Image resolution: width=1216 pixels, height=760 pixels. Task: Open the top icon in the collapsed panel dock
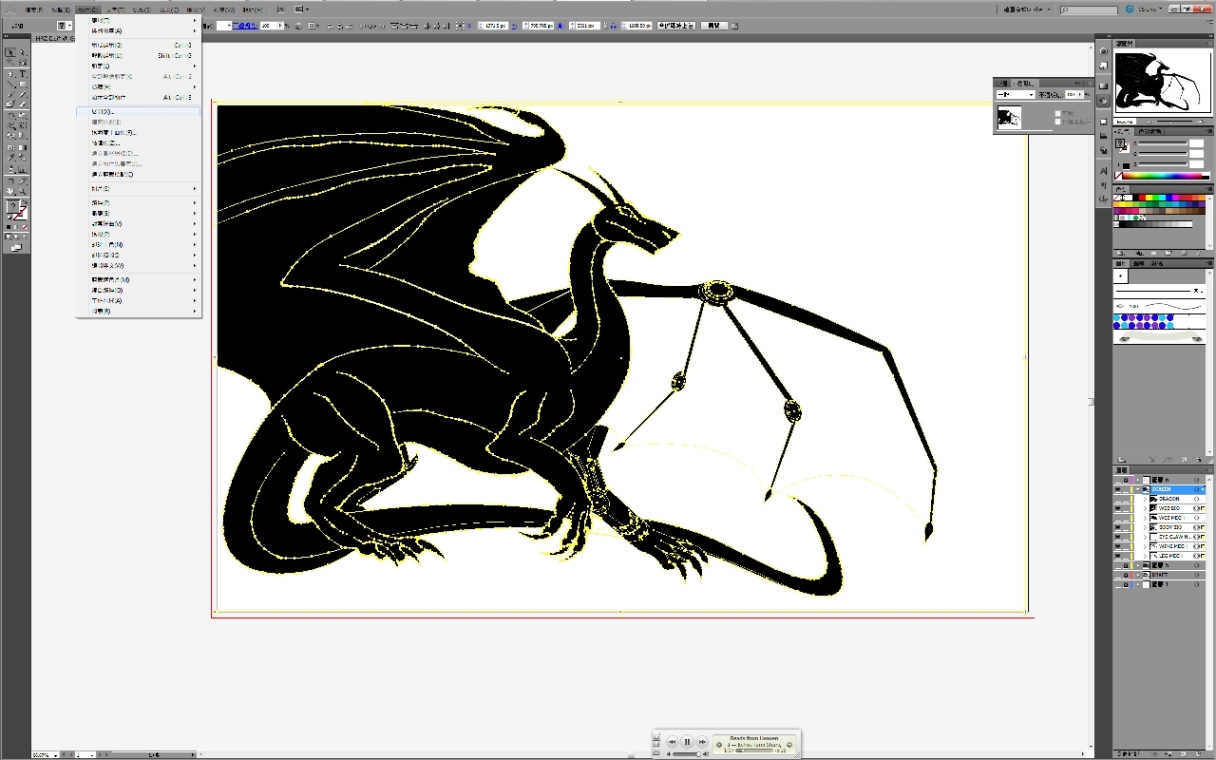(1104, 51)
